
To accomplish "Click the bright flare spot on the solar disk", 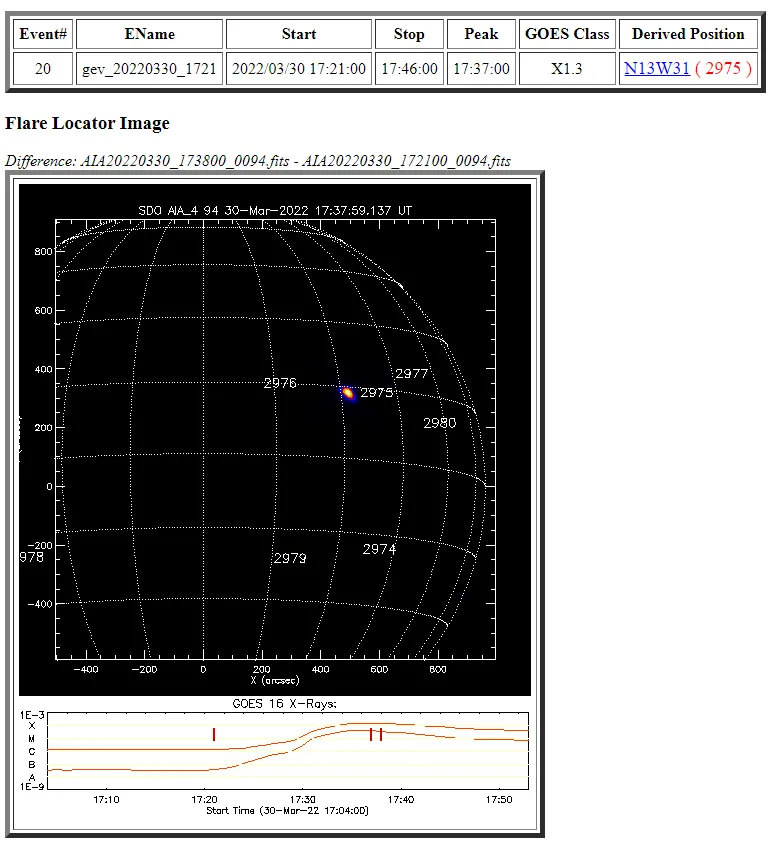I will 348,393.
